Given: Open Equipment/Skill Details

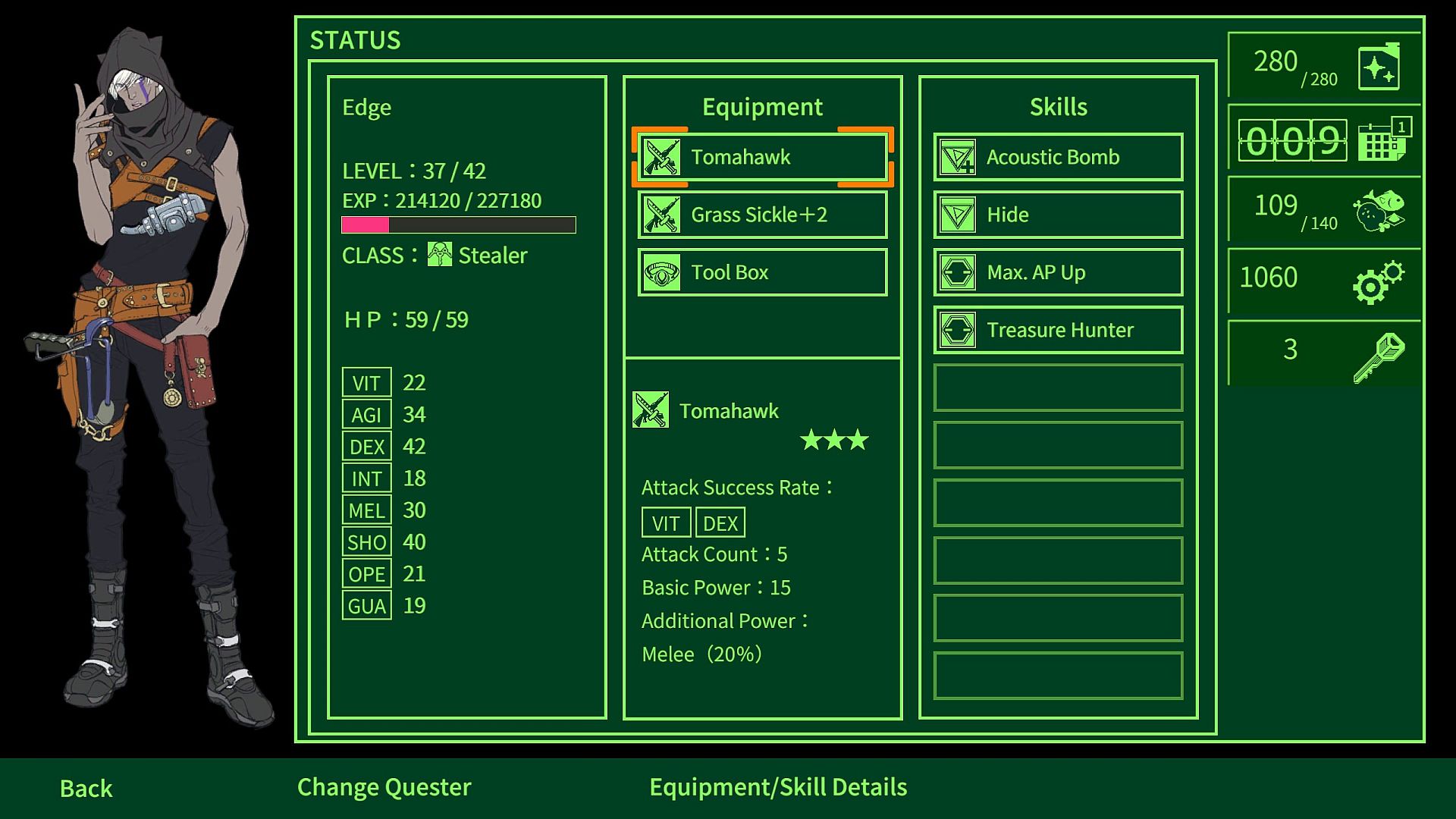Looking at the screenshot, I should tap(777, 787).
